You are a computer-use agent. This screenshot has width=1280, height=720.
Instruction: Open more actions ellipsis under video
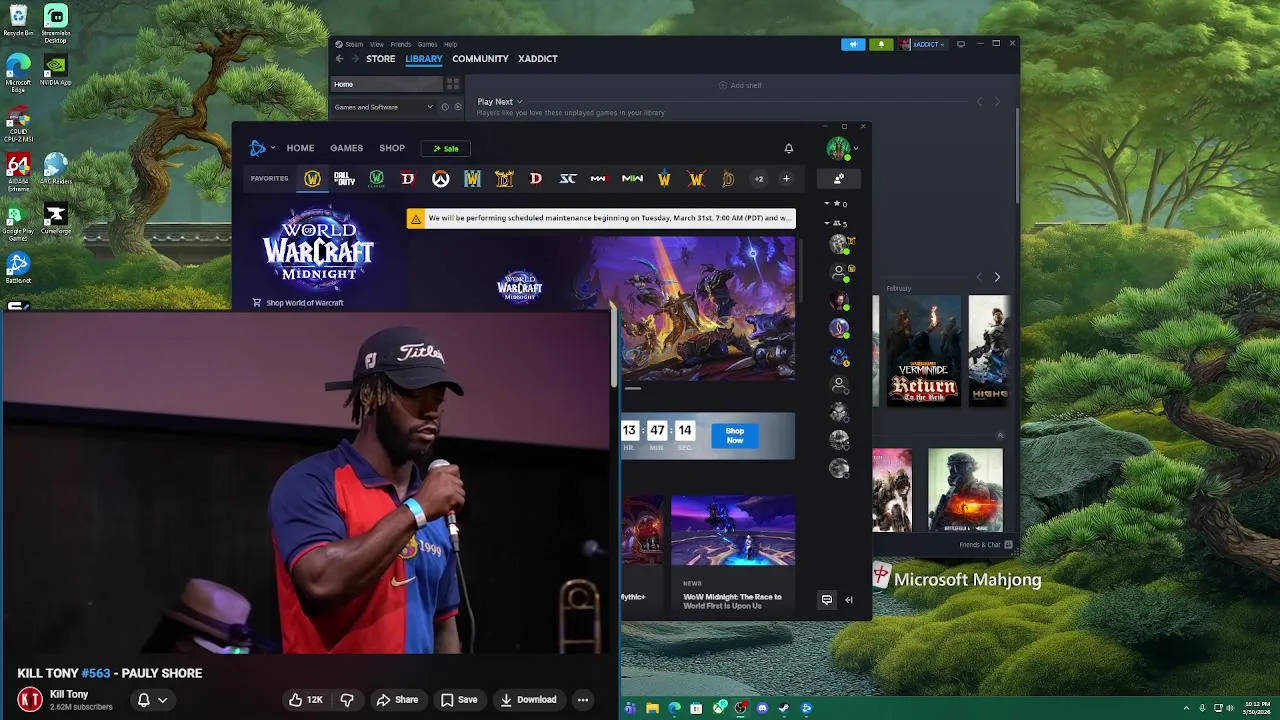[x=583, y=700]
